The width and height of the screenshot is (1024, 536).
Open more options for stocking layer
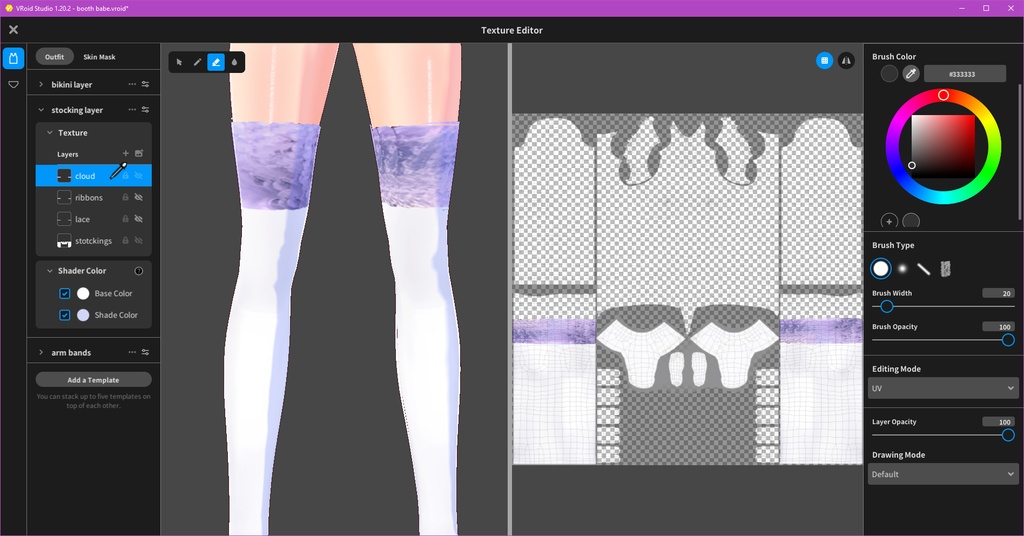tap(132, 110)
